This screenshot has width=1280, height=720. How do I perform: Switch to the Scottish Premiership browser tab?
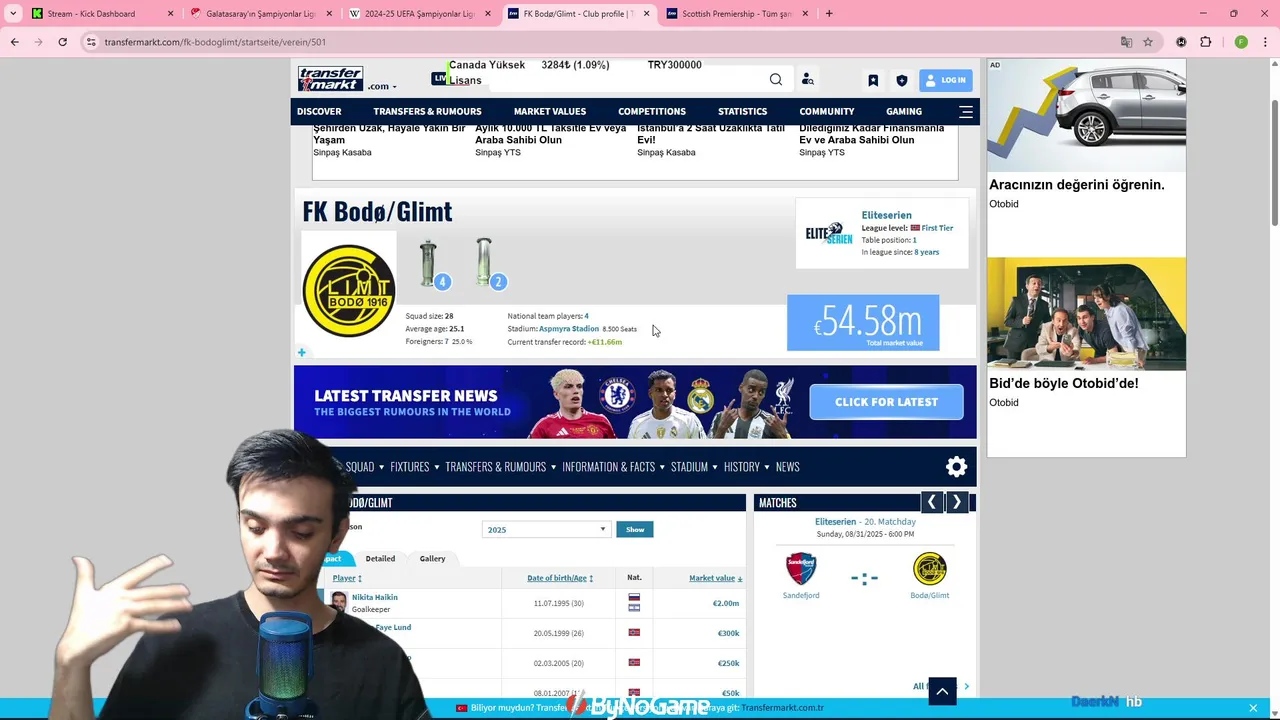pos(736,14)
